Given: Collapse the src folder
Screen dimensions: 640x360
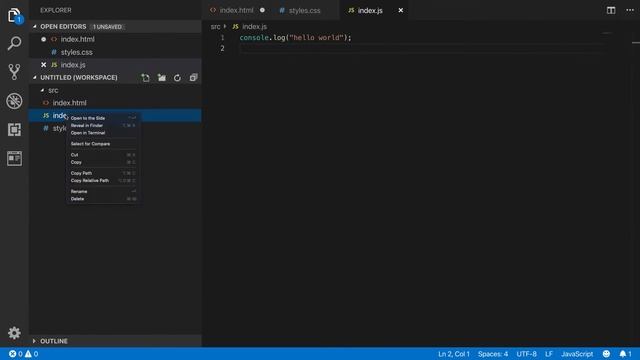Looking at the screenshot, I should (42, 90).
